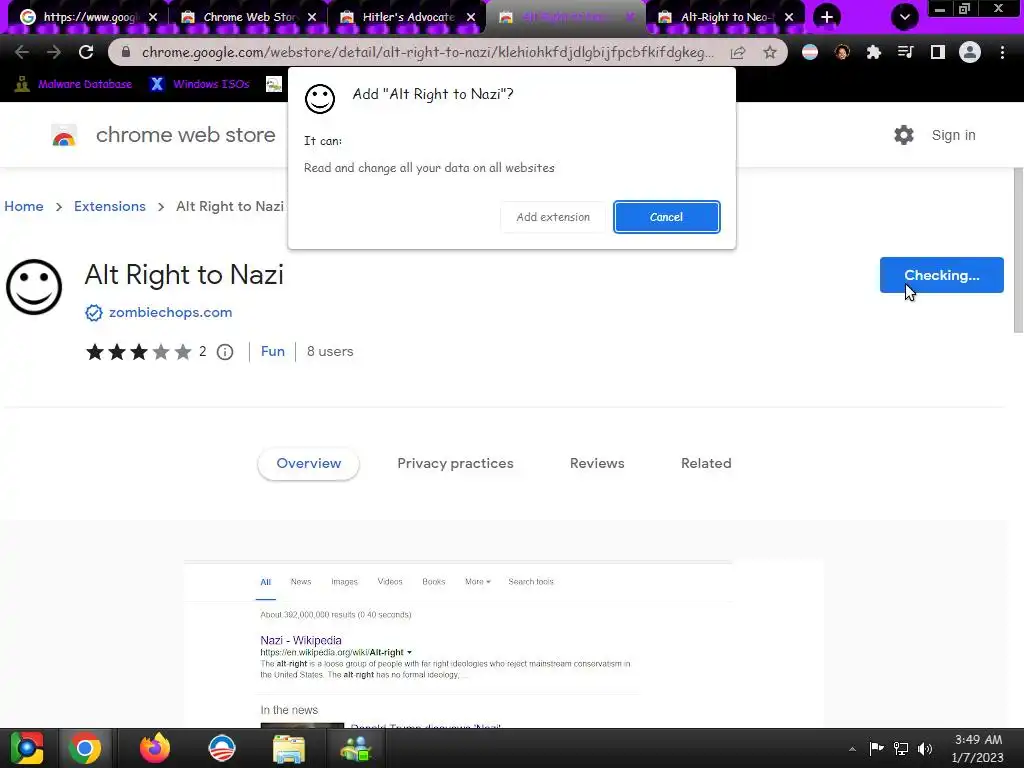Viewport: 1024px width, 768px height.
Task: Close the Hitler's Advocate tab
Action: (471, 17)
